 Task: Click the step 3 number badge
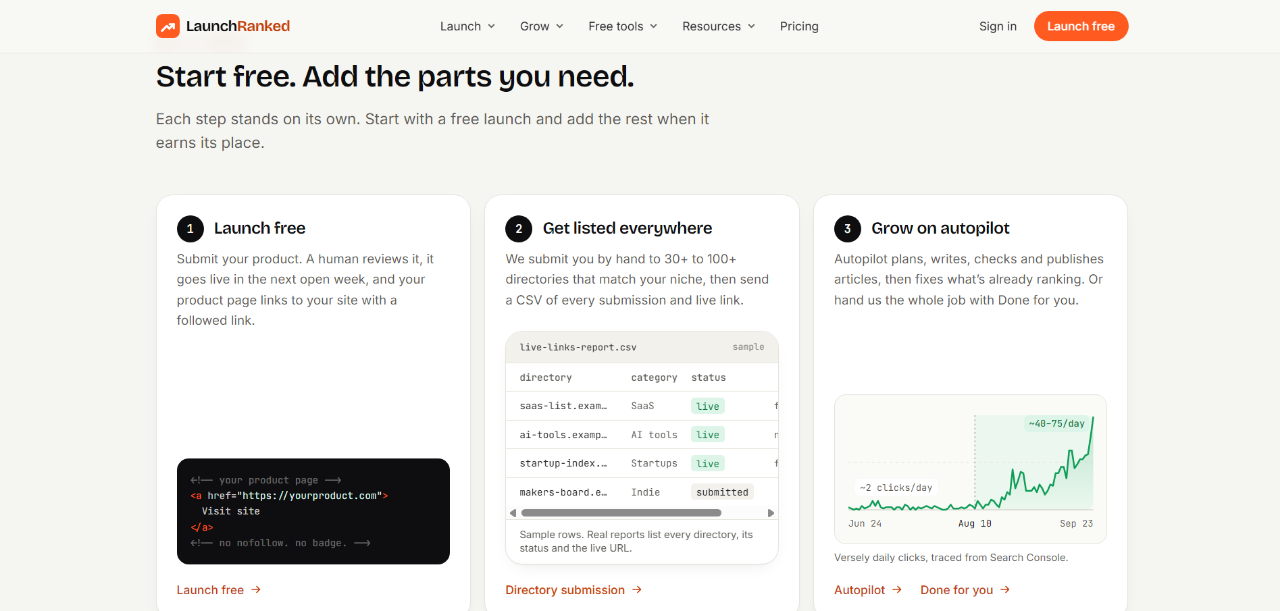pyautogui.click(x=847, y=229)
